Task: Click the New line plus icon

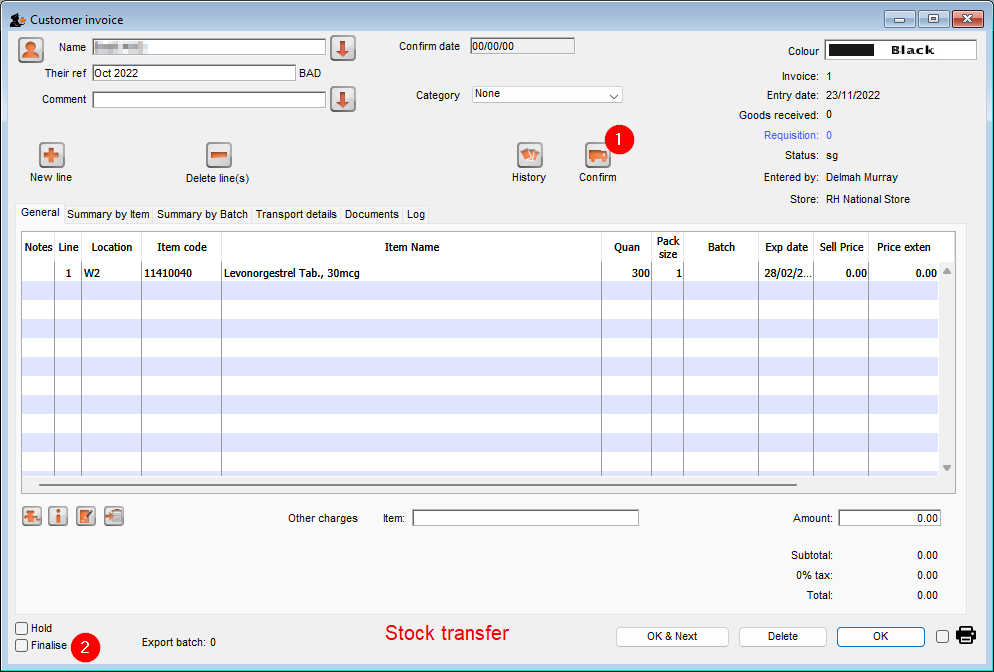Action: [51, 155]
